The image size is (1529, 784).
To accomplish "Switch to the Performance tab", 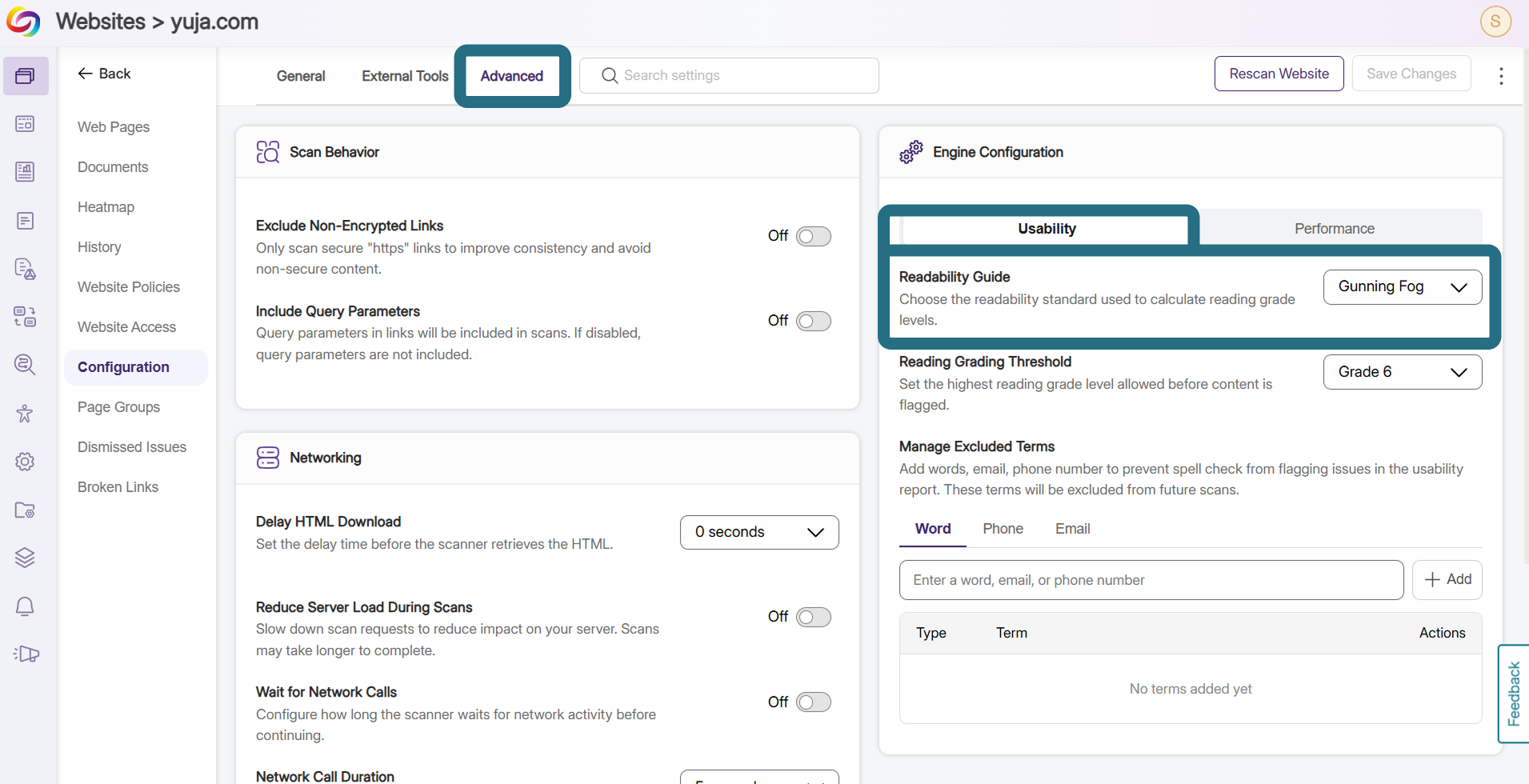I will click(1335, 229).
